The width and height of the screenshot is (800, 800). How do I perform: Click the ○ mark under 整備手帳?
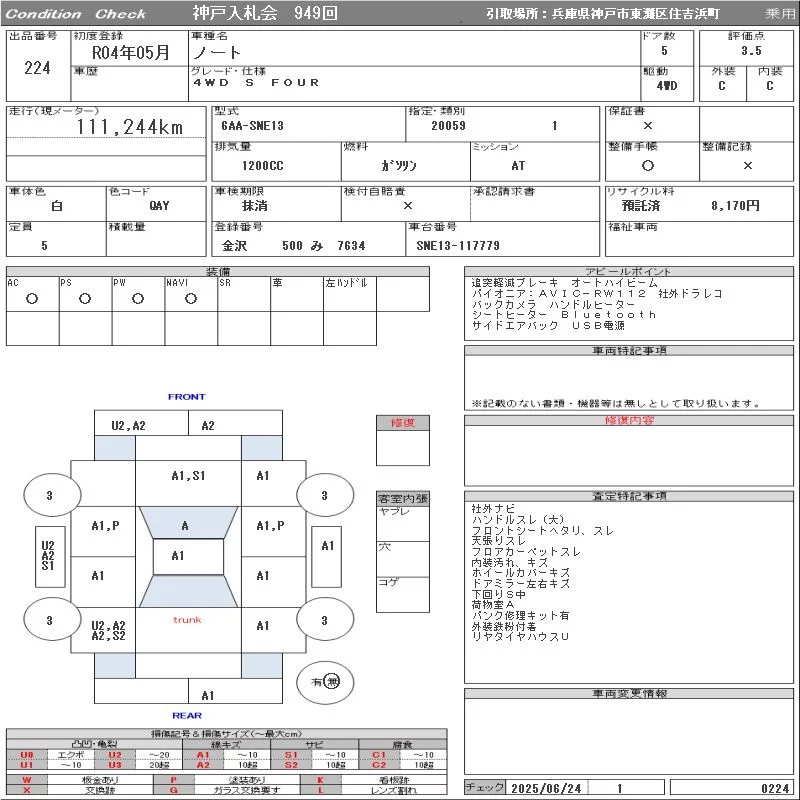pyautogui.click(x=647, y=165)
